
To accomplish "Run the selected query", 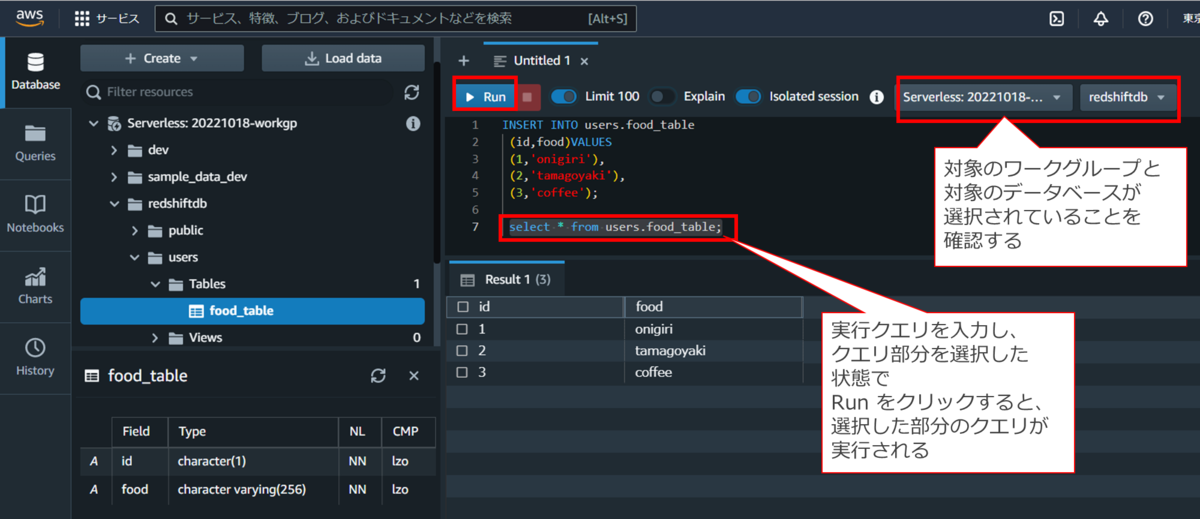I will 484,97.
